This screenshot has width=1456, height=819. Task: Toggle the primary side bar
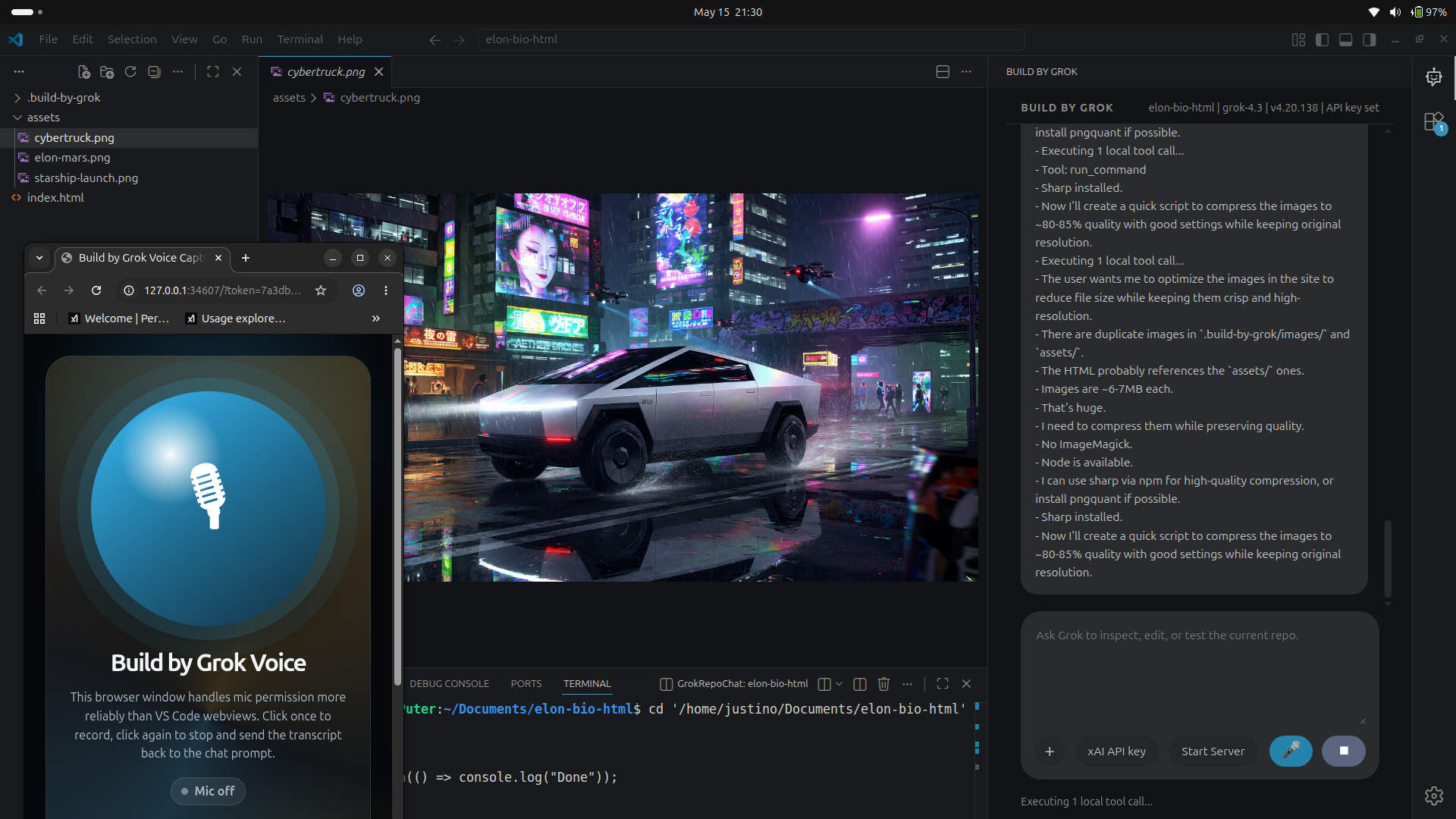coord(1322,39)
